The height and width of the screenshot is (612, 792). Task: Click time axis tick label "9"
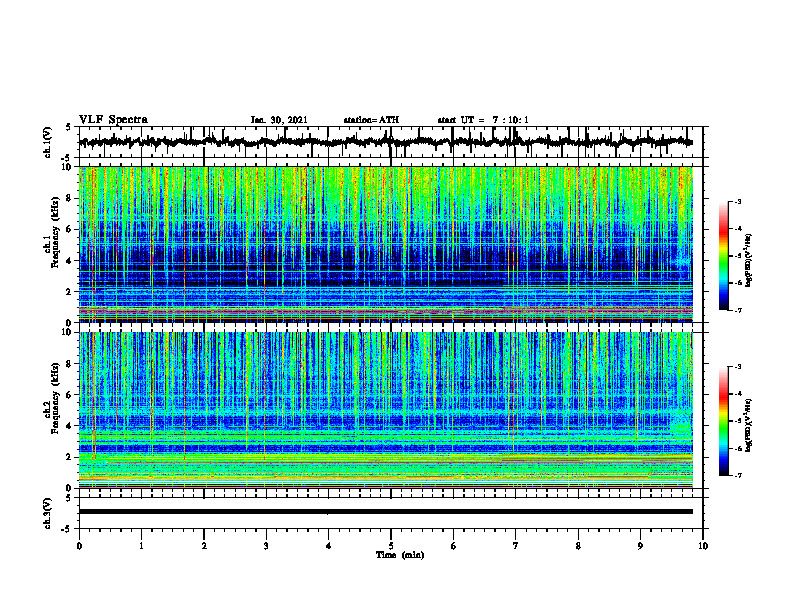click(x=640, y=546)
